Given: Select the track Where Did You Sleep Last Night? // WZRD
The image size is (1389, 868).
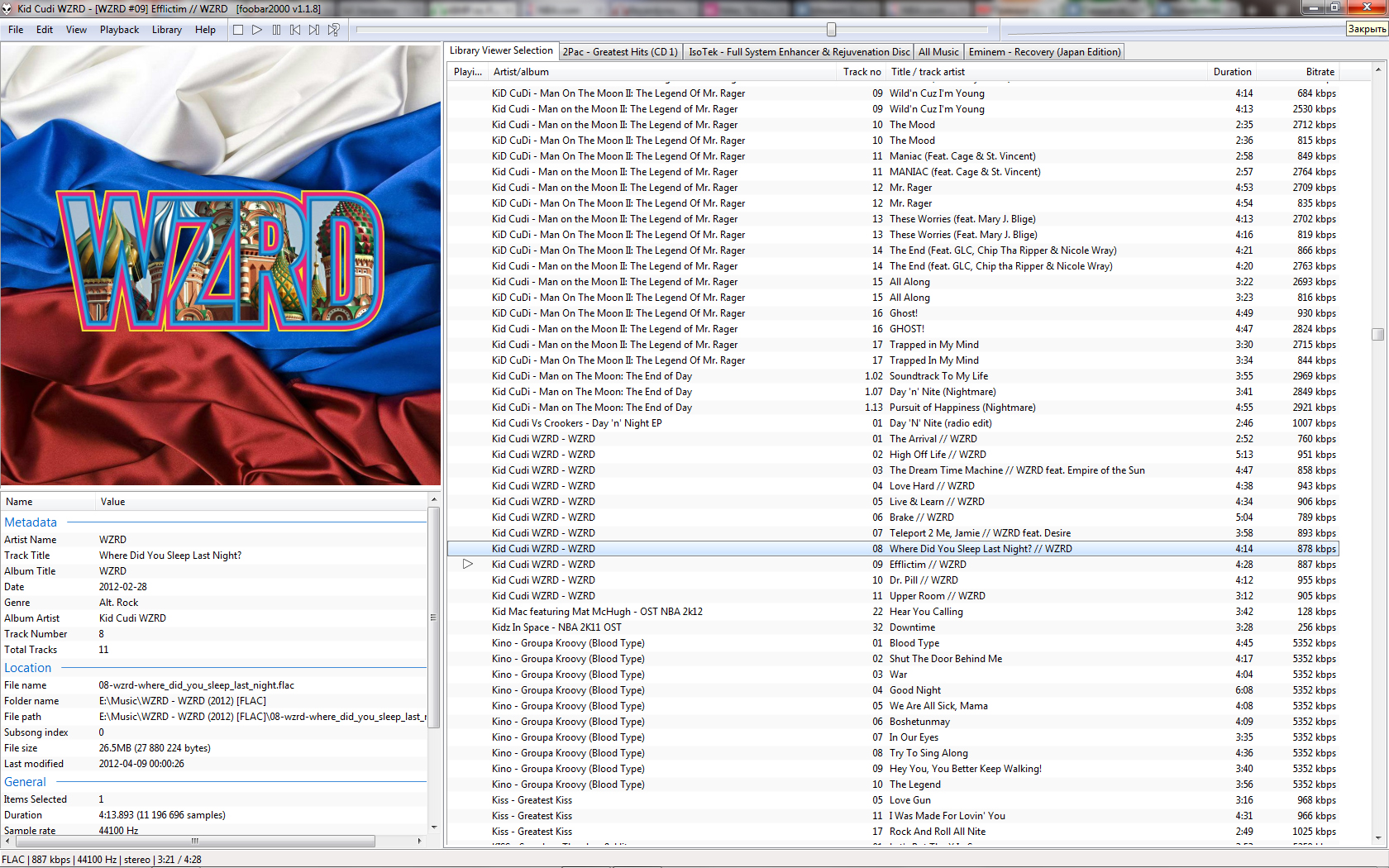Looking at the screenshot, I should [892, 549].
